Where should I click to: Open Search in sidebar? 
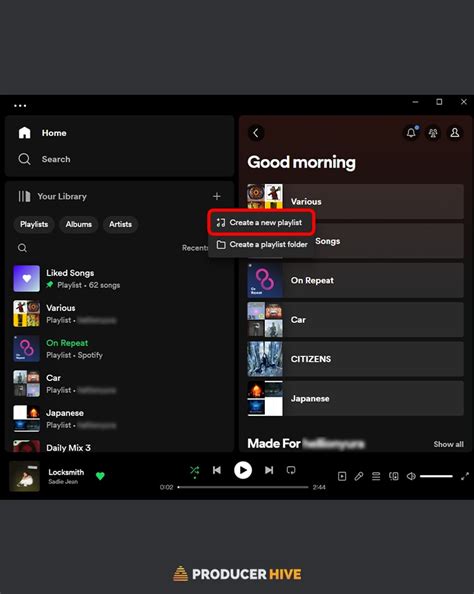44,159
